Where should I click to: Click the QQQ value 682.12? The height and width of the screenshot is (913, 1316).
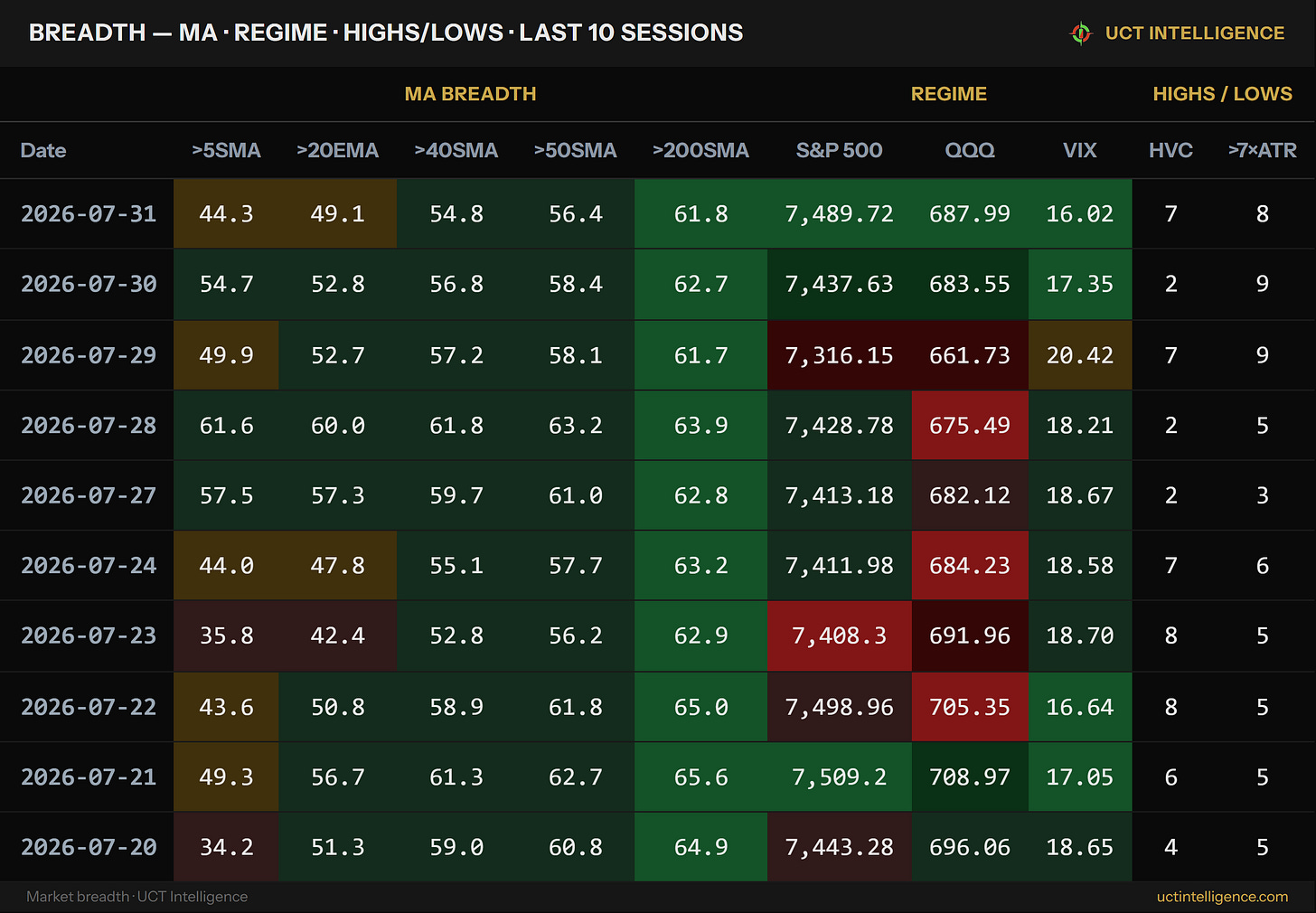[970, 495]
